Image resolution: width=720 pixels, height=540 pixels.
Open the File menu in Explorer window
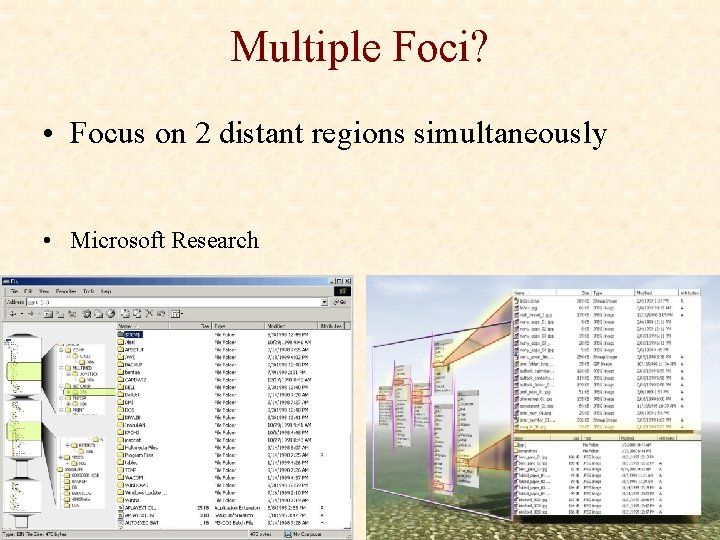click(15, 291)
